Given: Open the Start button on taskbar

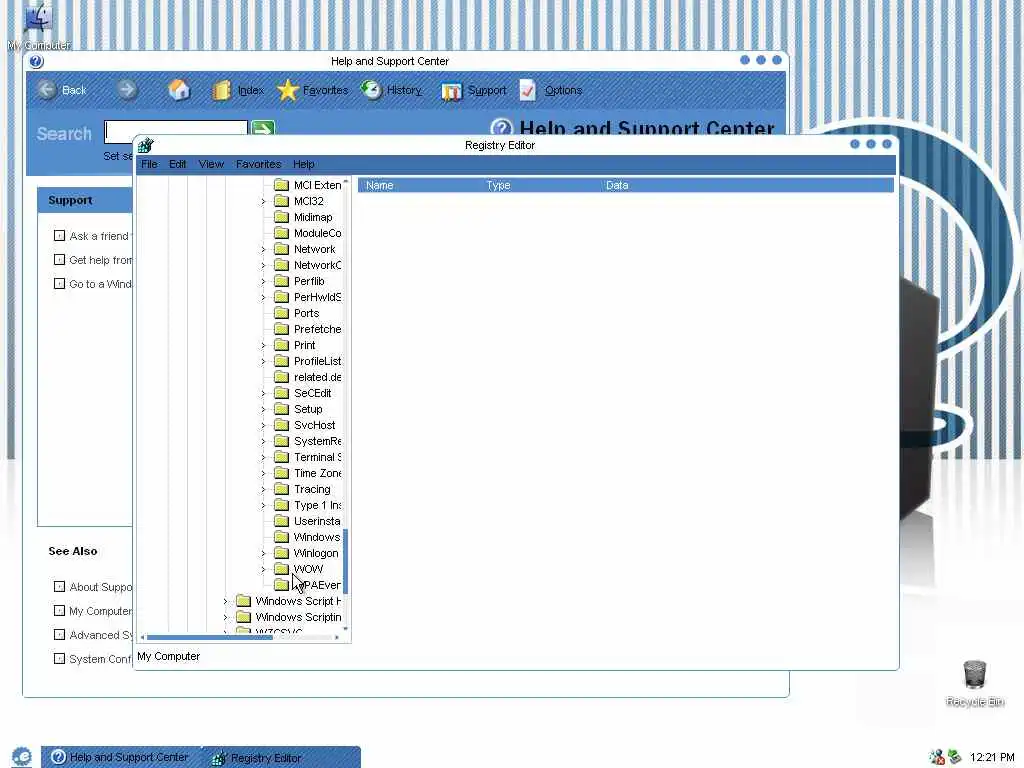Looking at the screenshot, I should pyautogui.click(x=22, y=757).
